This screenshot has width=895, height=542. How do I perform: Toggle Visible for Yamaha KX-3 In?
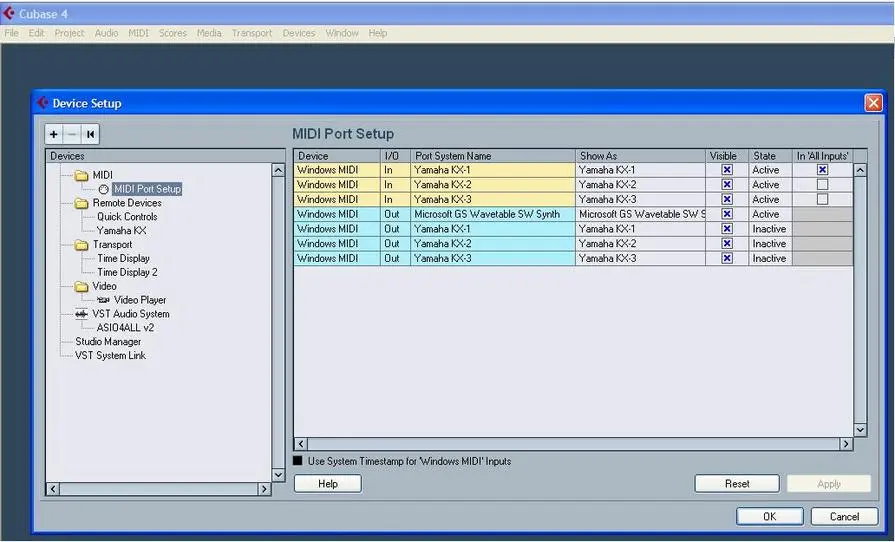click(x=727, y=200)
